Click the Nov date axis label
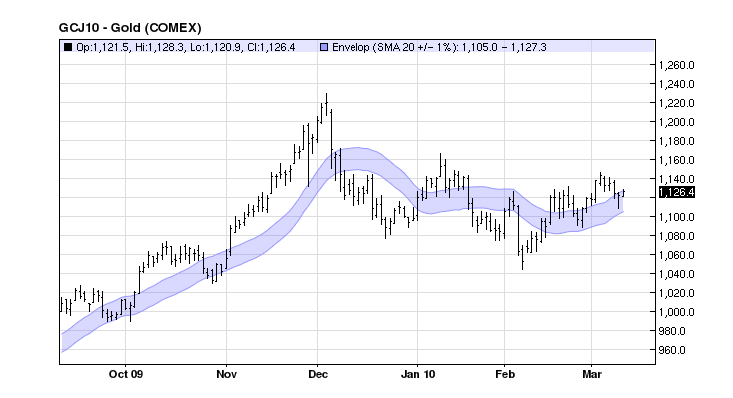Screen dimensions: 733x398 pos(227,374)
